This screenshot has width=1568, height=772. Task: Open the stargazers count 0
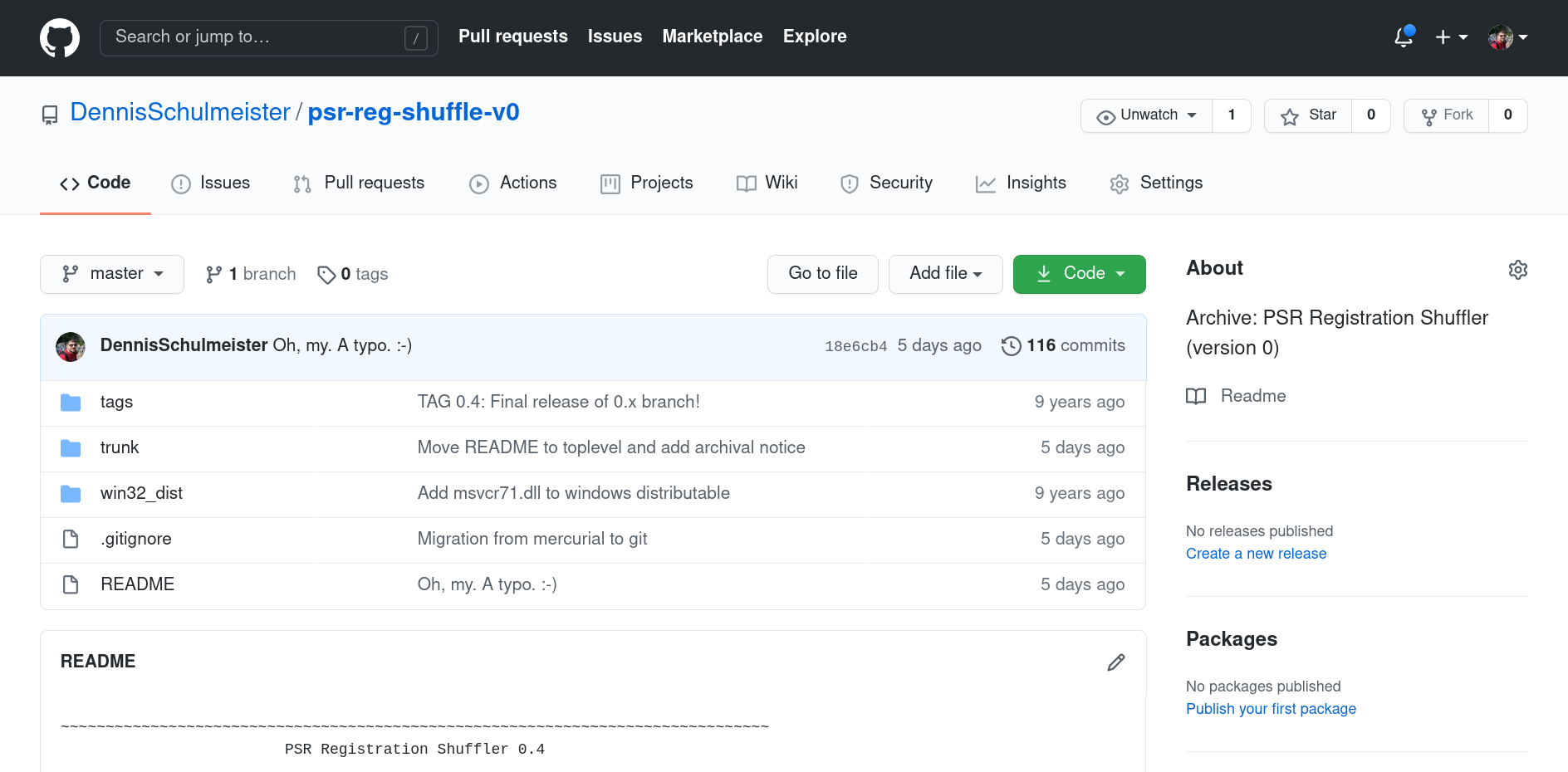pos(1371,115)
